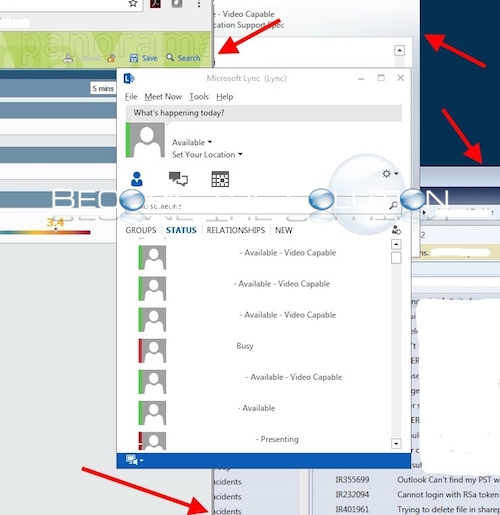Viewport: 500px width, 515px height.
Task: Expand the arrow beside the options gear
Action: pos(396,174)
